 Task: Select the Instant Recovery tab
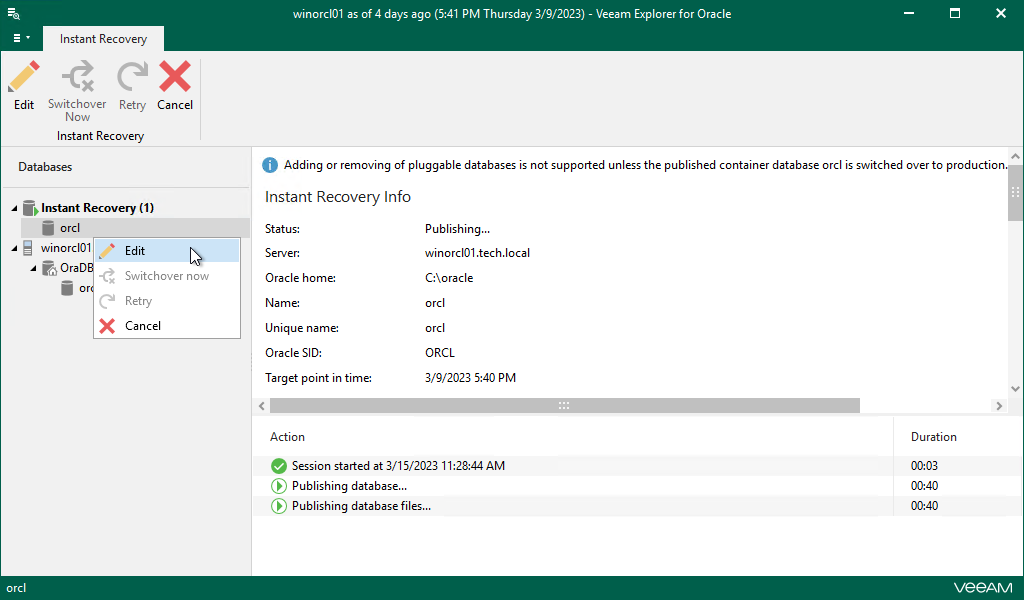pyautogui.click(x=103, y=39)
